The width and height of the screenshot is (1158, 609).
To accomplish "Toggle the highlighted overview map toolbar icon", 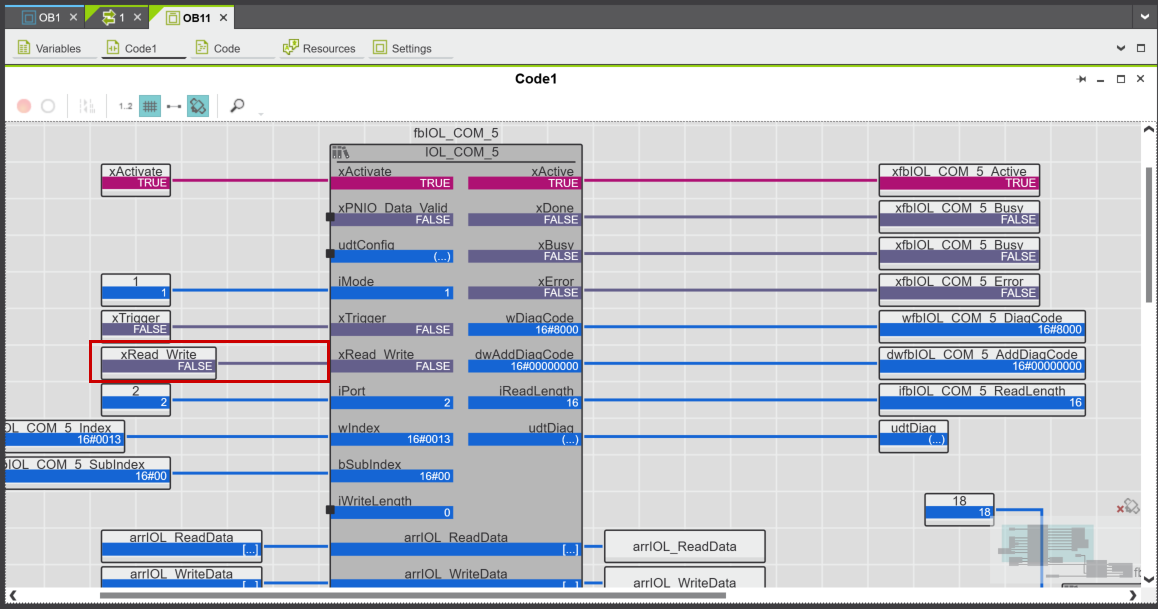I will [x=199, y=106].
